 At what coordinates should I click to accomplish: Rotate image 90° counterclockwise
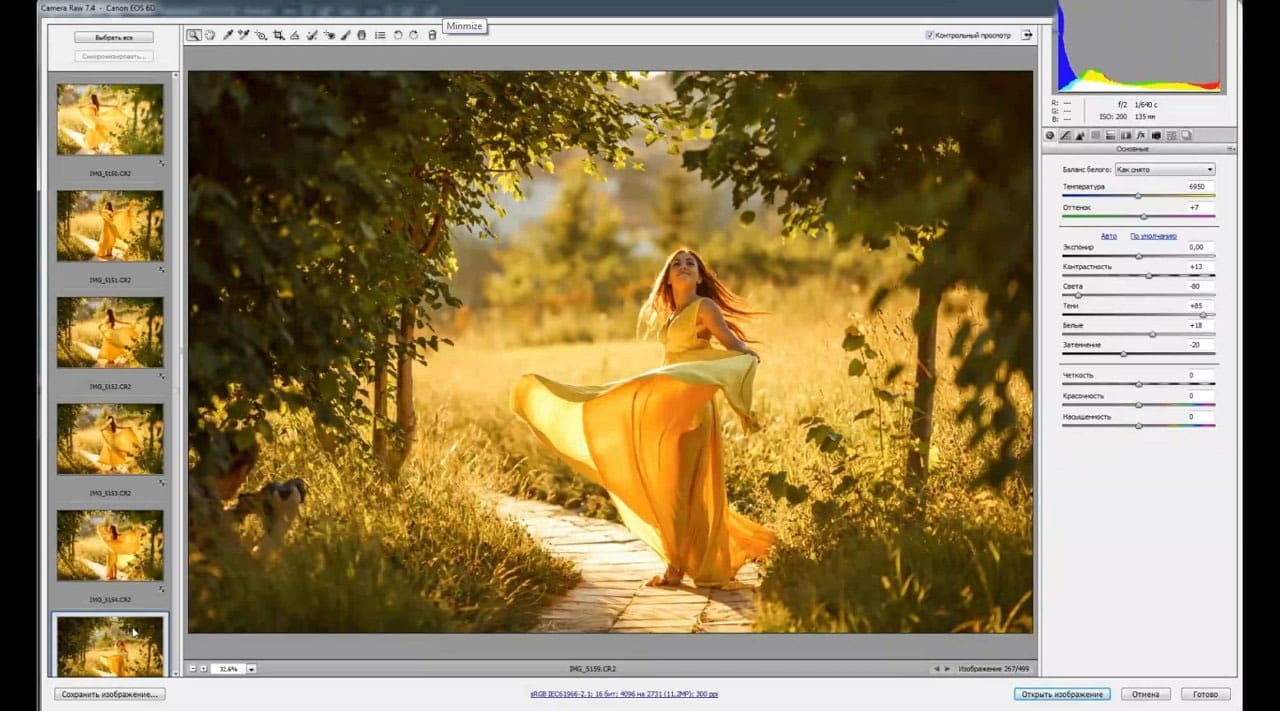398,35
